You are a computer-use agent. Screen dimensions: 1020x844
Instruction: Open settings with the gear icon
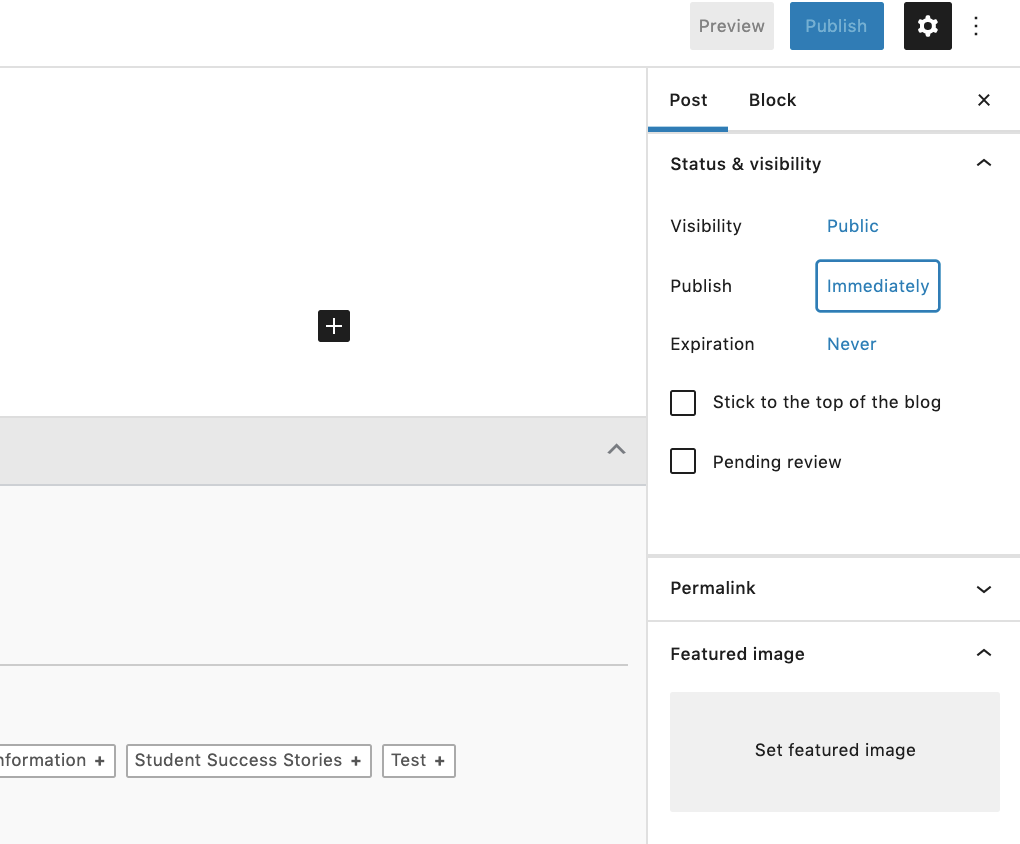927,26
